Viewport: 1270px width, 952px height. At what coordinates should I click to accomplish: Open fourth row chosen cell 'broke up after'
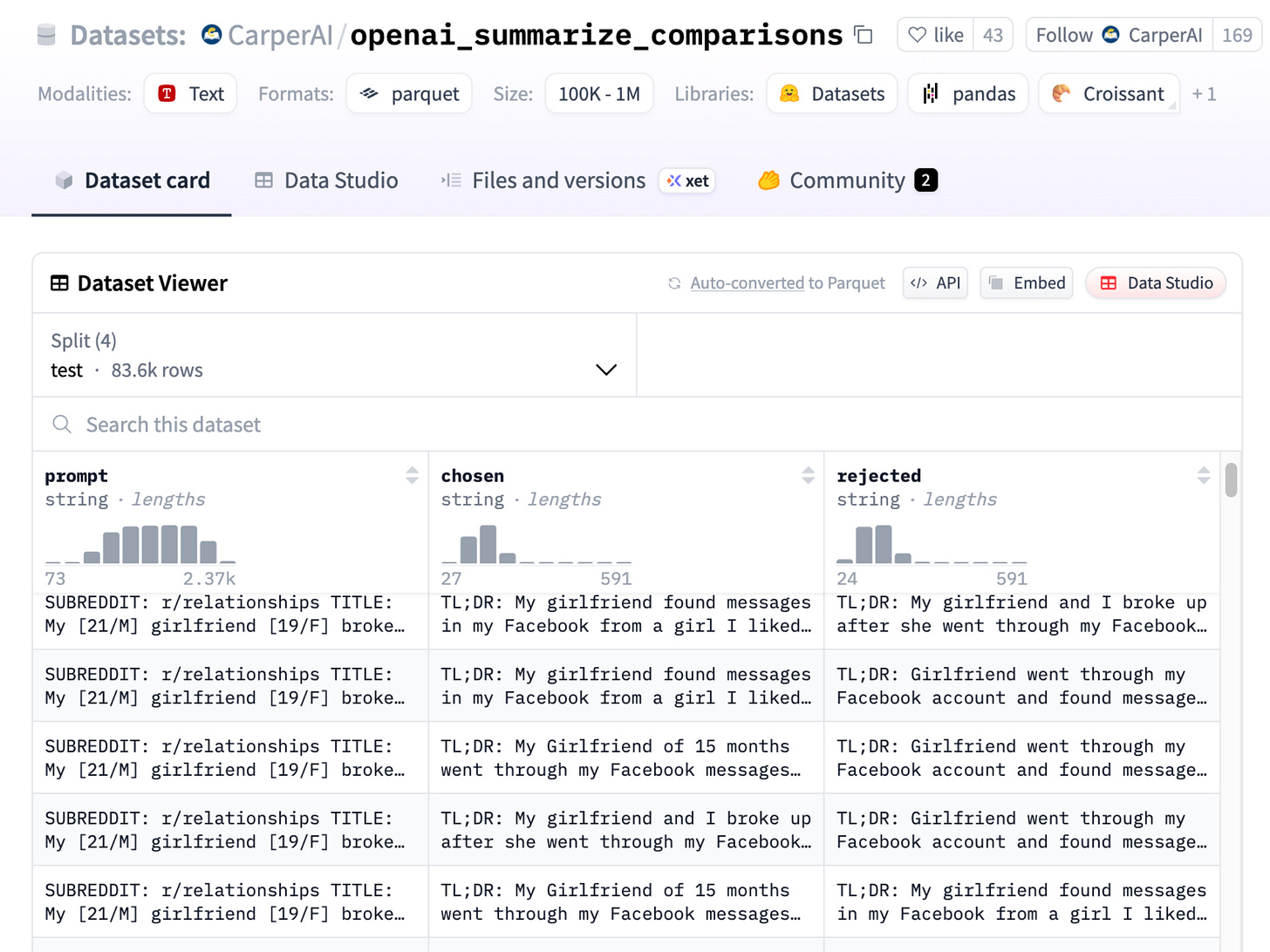click(x=625, y=830)
